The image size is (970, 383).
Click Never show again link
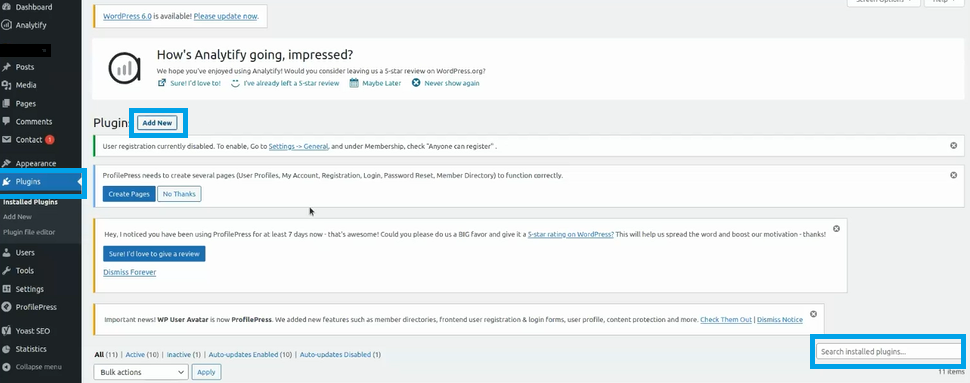(452, 83)
